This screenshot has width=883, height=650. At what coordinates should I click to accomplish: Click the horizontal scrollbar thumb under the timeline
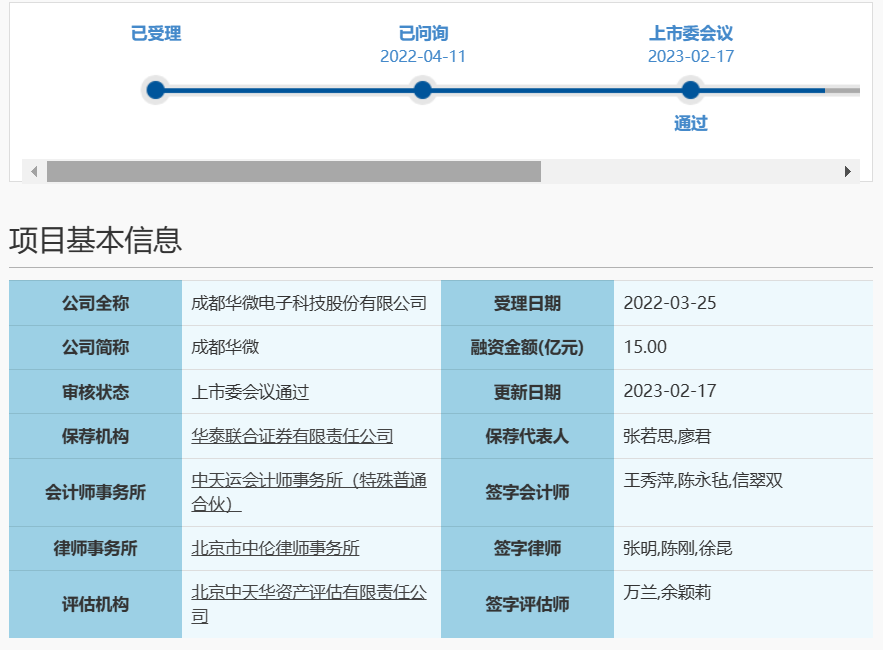293,171
